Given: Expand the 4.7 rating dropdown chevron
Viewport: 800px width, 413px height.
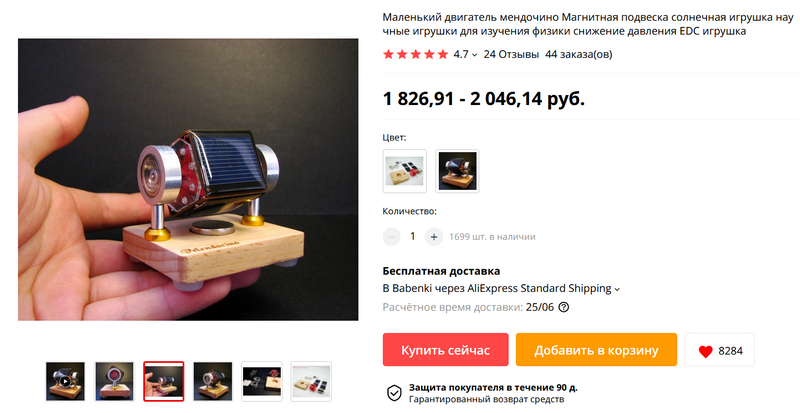Looking at the screenshot, I should coord(474,55).
